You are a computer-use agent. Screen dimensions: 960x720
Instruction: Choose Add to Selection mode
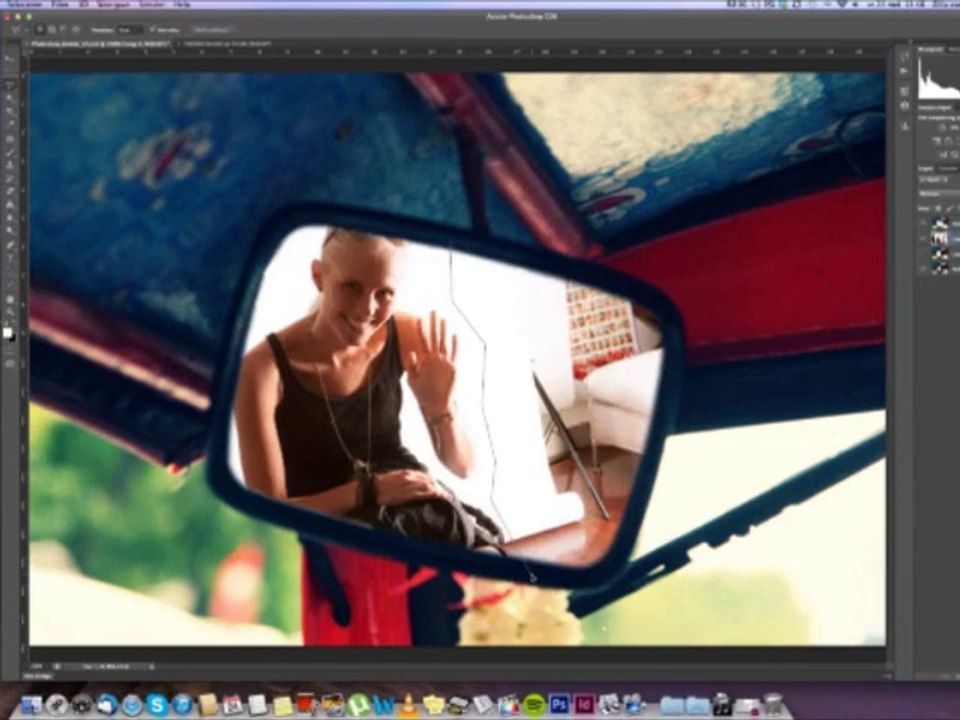(x=52, y=29)
